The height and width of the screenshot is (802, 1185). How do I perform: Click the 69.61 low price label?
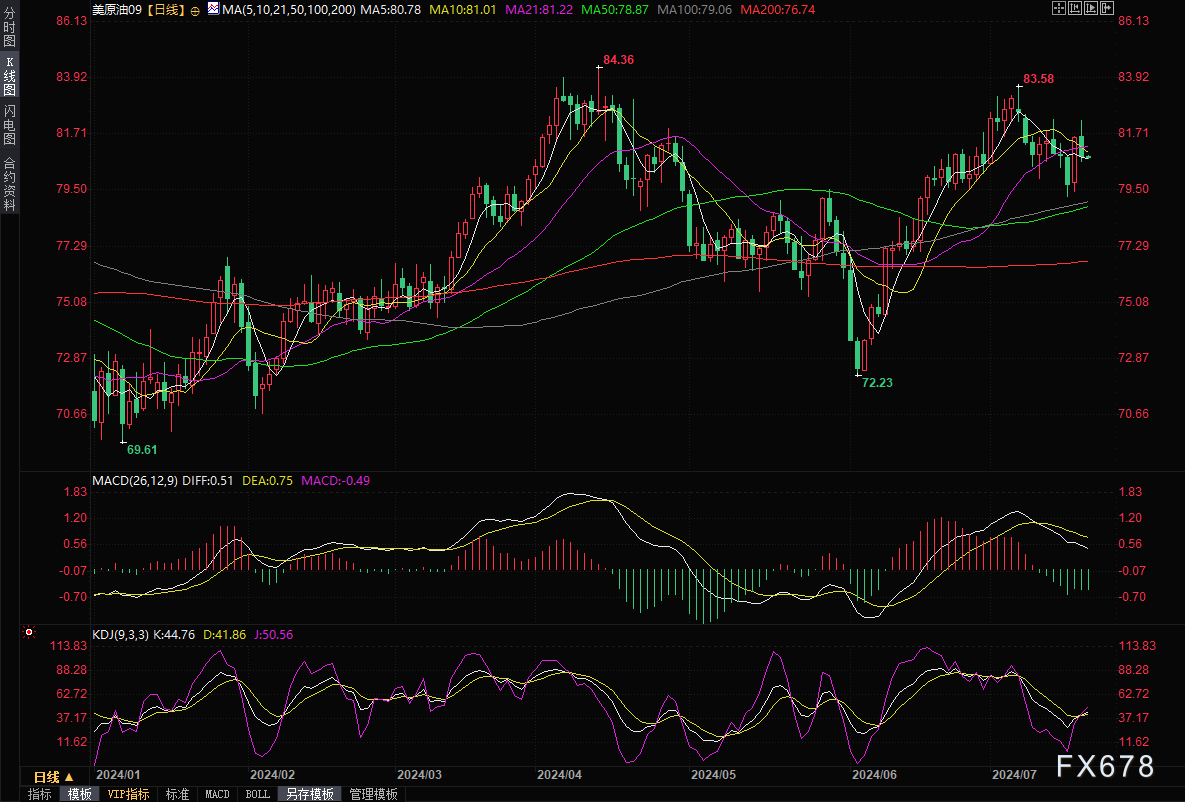(x=142, y=450)
